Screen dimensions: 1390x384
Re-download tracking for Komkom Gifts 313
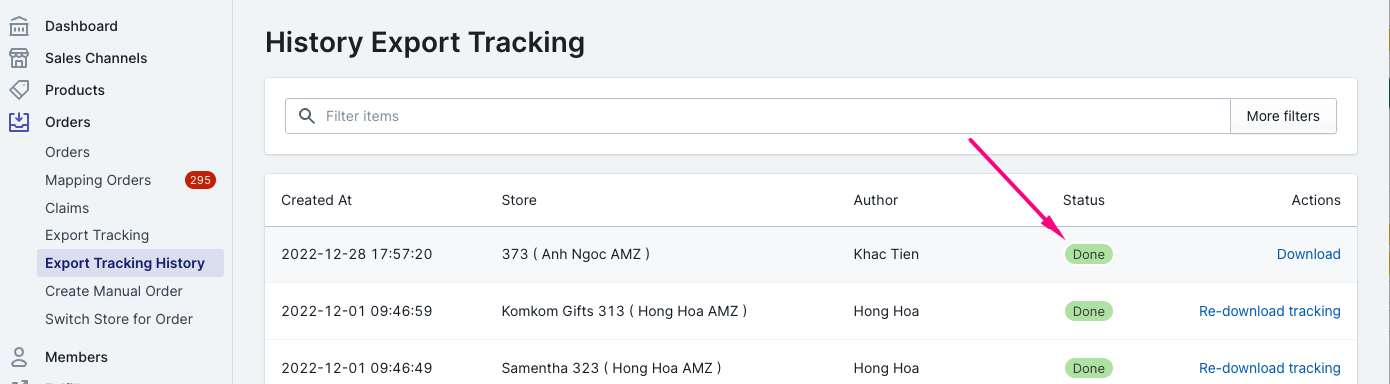pos(1270,311)
